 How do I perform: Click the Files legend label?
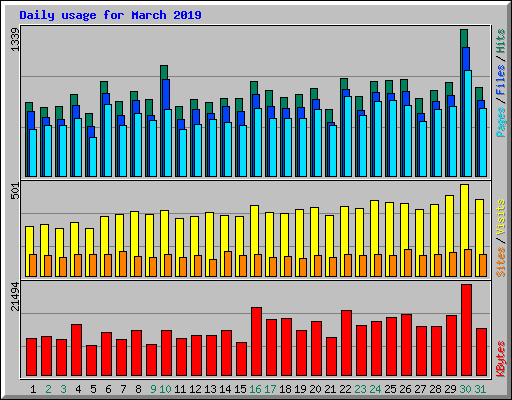pyautogui.click(x=500, y=79)
